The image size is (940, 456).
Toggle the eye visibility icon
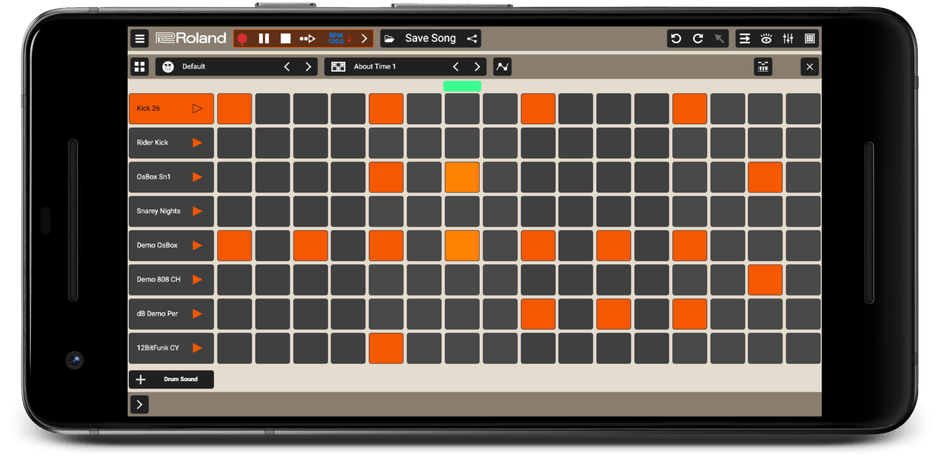pyautogui.click(x=766, y=39)
